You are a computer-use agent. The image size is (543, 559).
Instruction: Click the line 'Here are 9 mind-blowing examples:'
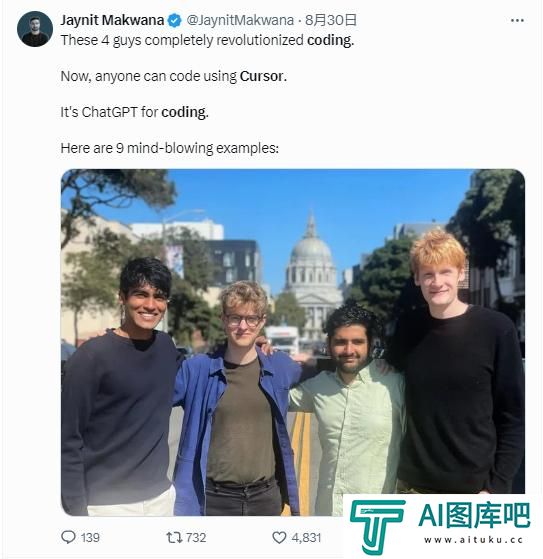pos(170,148)
